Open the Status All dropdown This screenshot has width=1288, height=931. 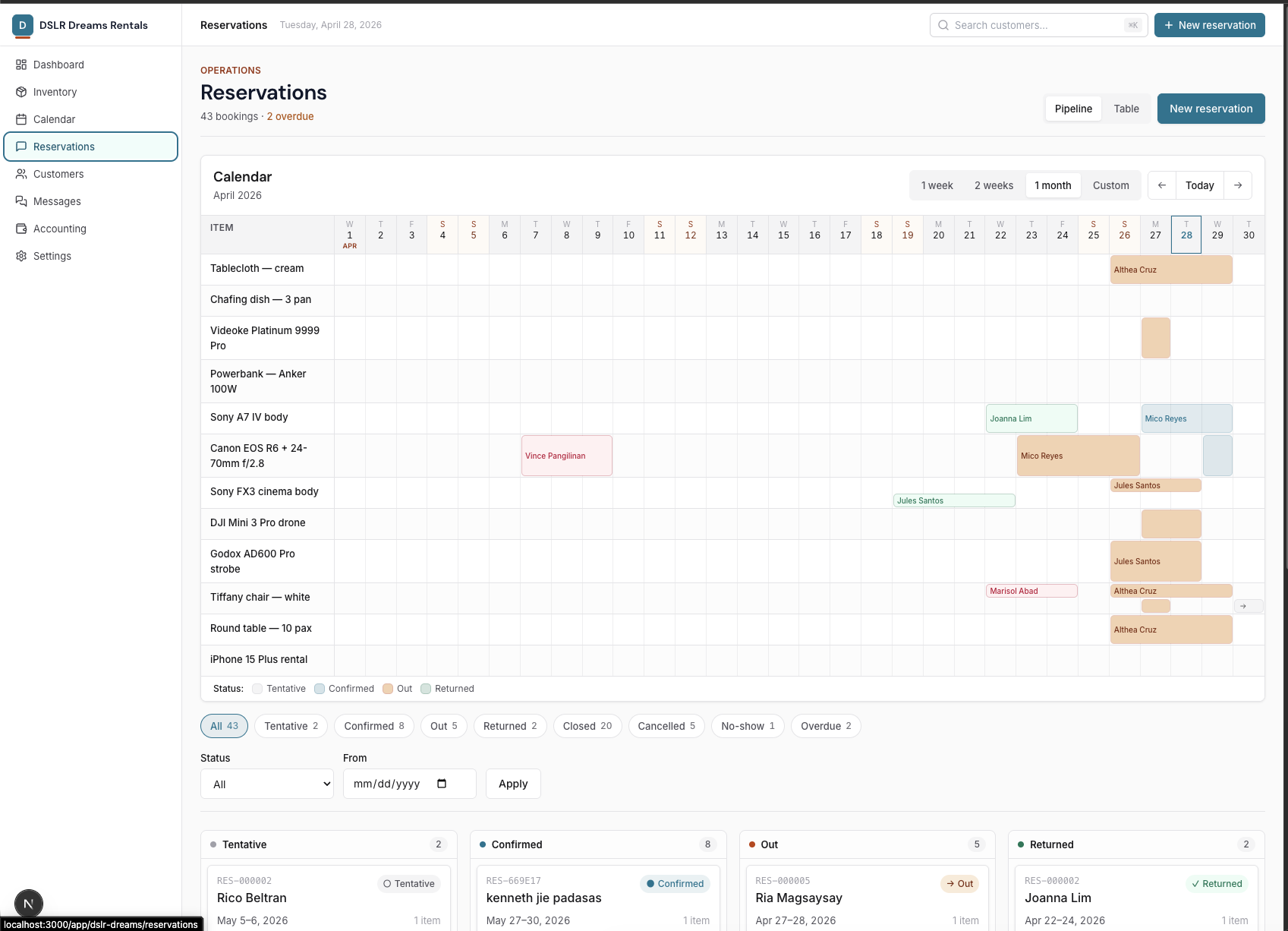(266, 784)
